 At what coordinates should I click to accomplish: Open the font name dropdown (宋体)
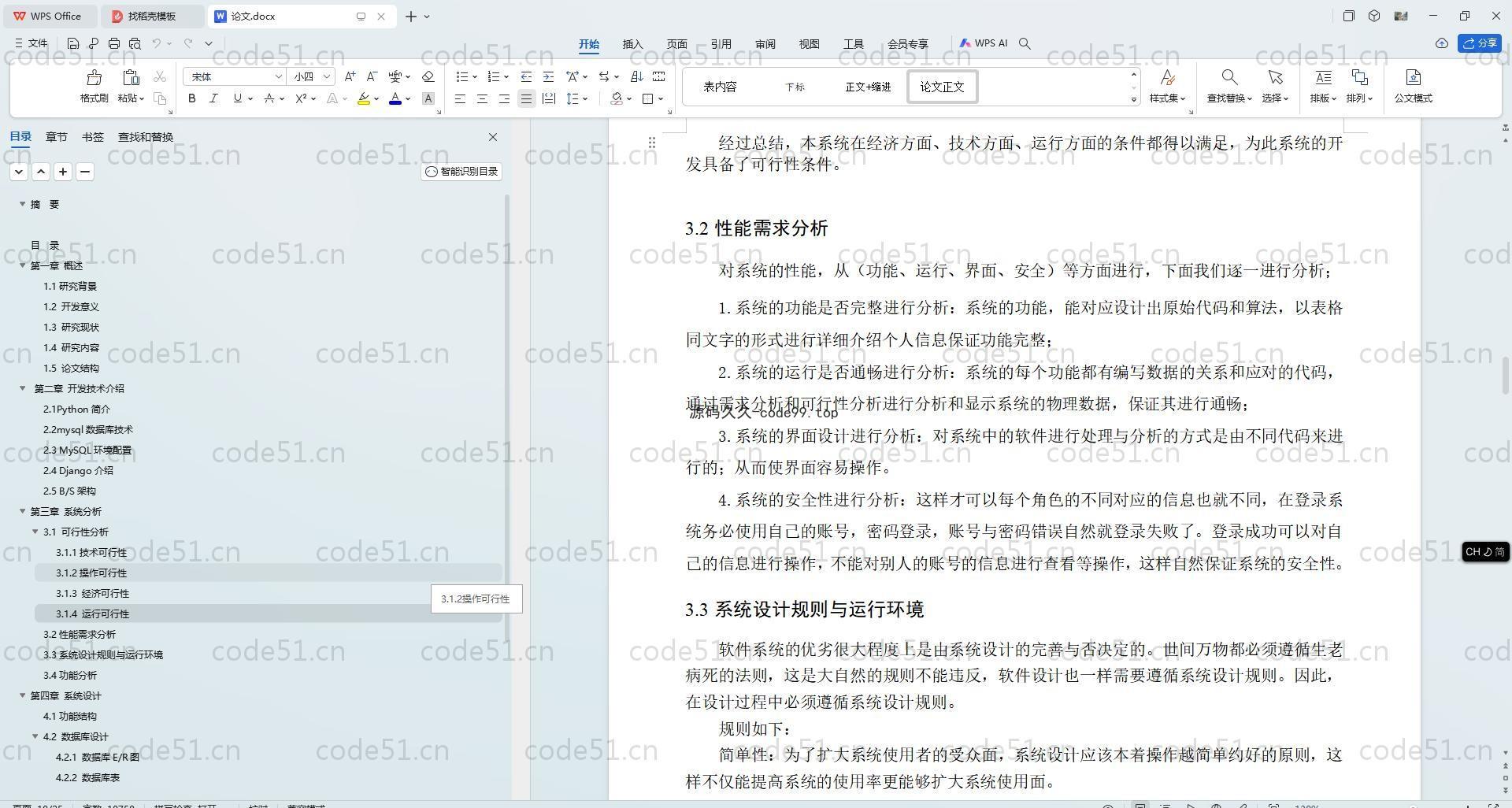(278, 76)
